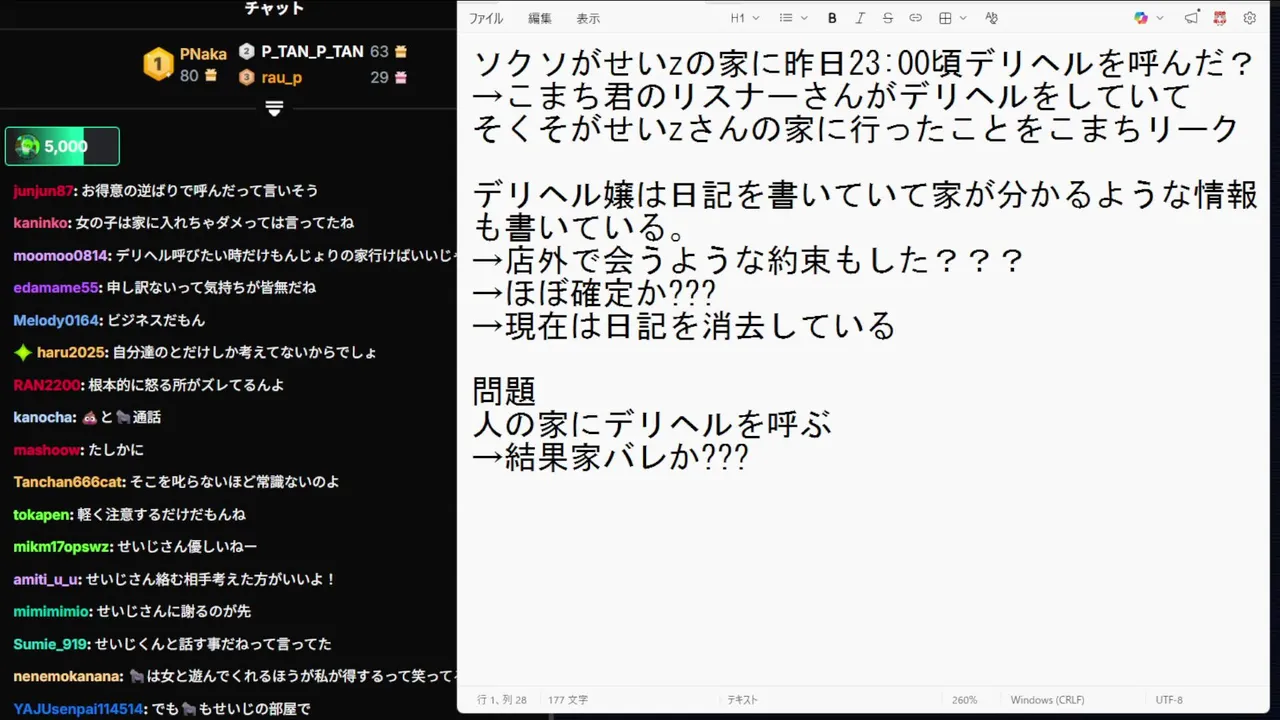Click username Sumie_919 in chat
Viewport: 1280px width, 720px height.
point(51,644)
